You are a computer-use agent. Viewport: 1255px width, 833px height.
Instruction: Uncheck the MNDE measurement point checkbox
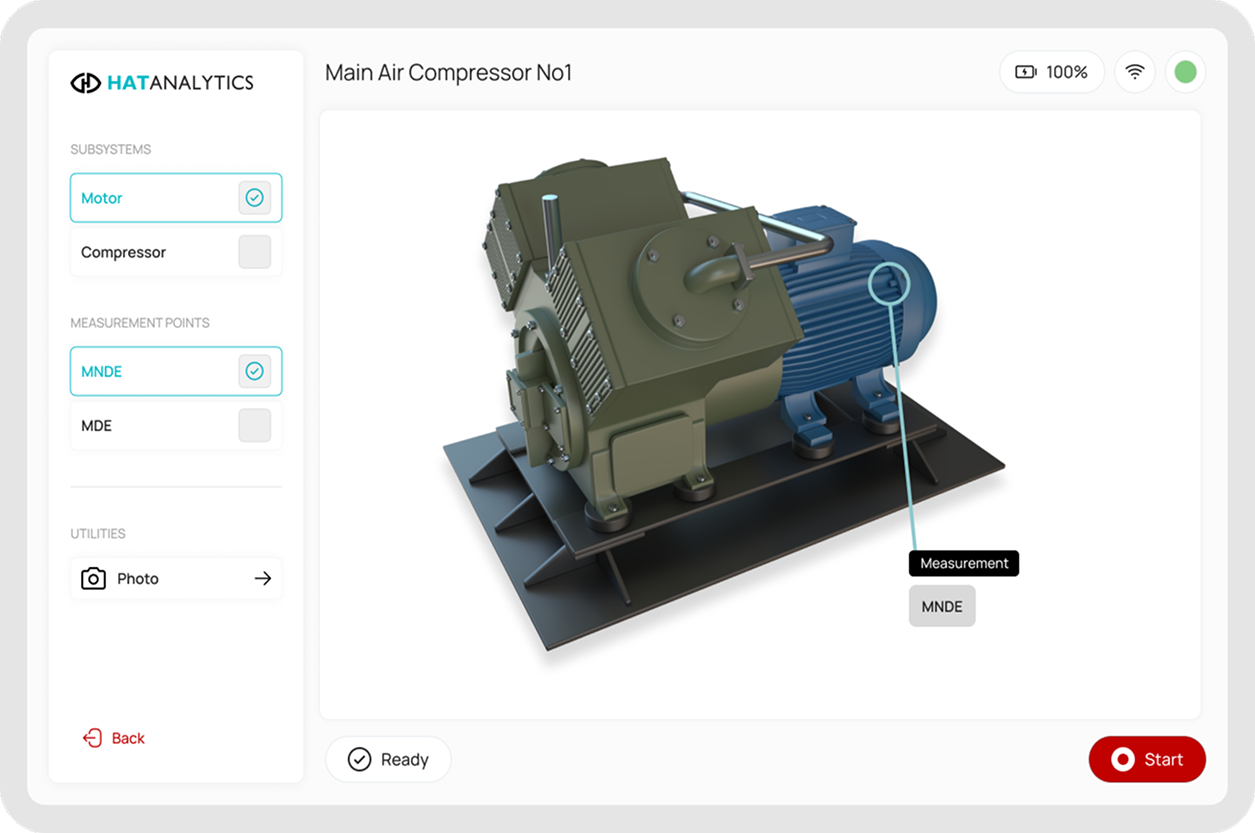[255, 372]
